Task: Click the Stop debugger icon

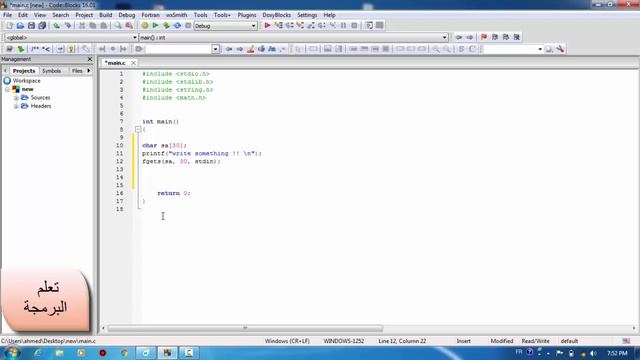Action: click(x=354, y=26)
